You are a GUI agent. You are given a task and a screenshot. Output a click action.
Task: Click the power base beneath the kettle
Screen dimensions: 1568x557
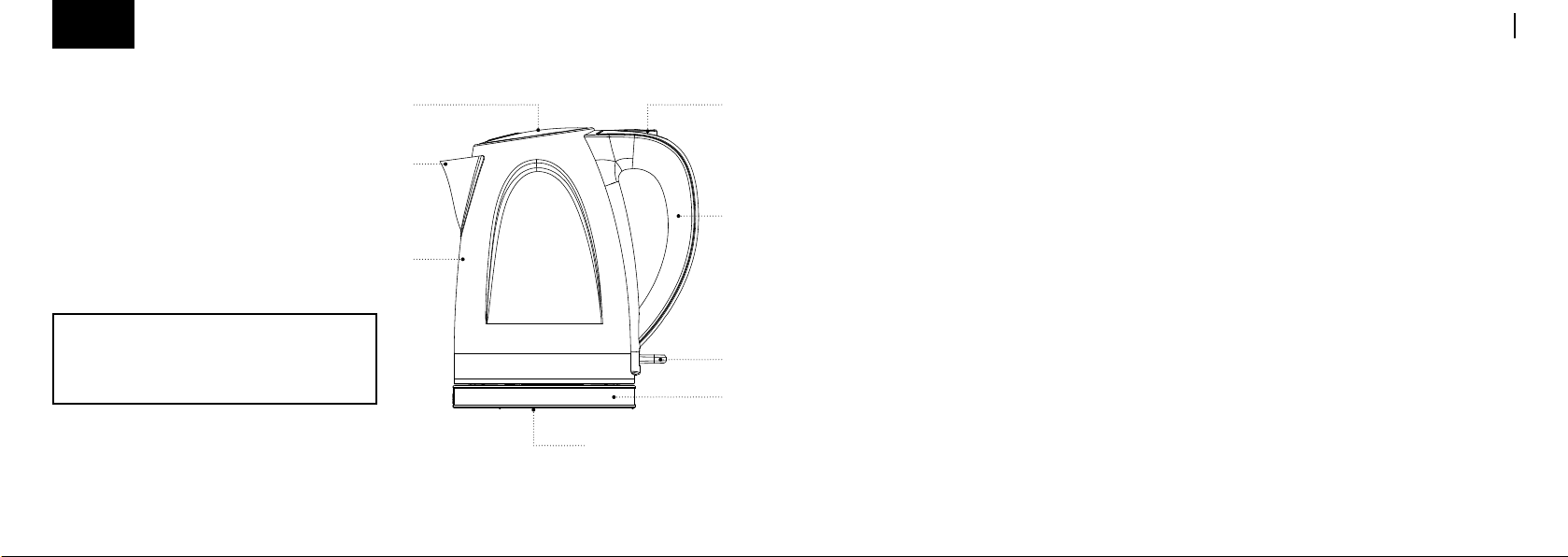[x=544, y=397]
